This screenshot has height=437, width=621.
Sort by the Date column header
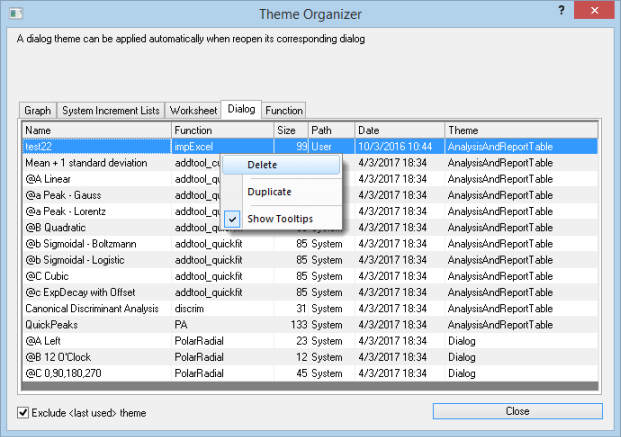(399, 130)
